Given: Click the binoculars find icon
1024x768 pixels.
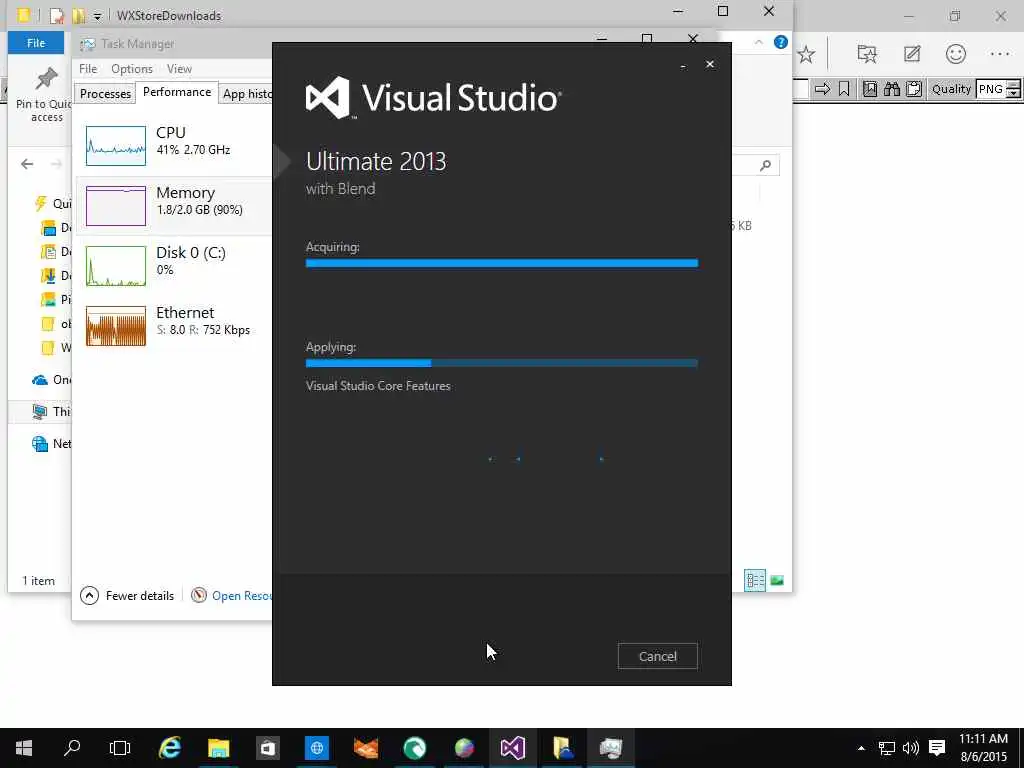Looking at the screenshot, I should pos(892,89).
